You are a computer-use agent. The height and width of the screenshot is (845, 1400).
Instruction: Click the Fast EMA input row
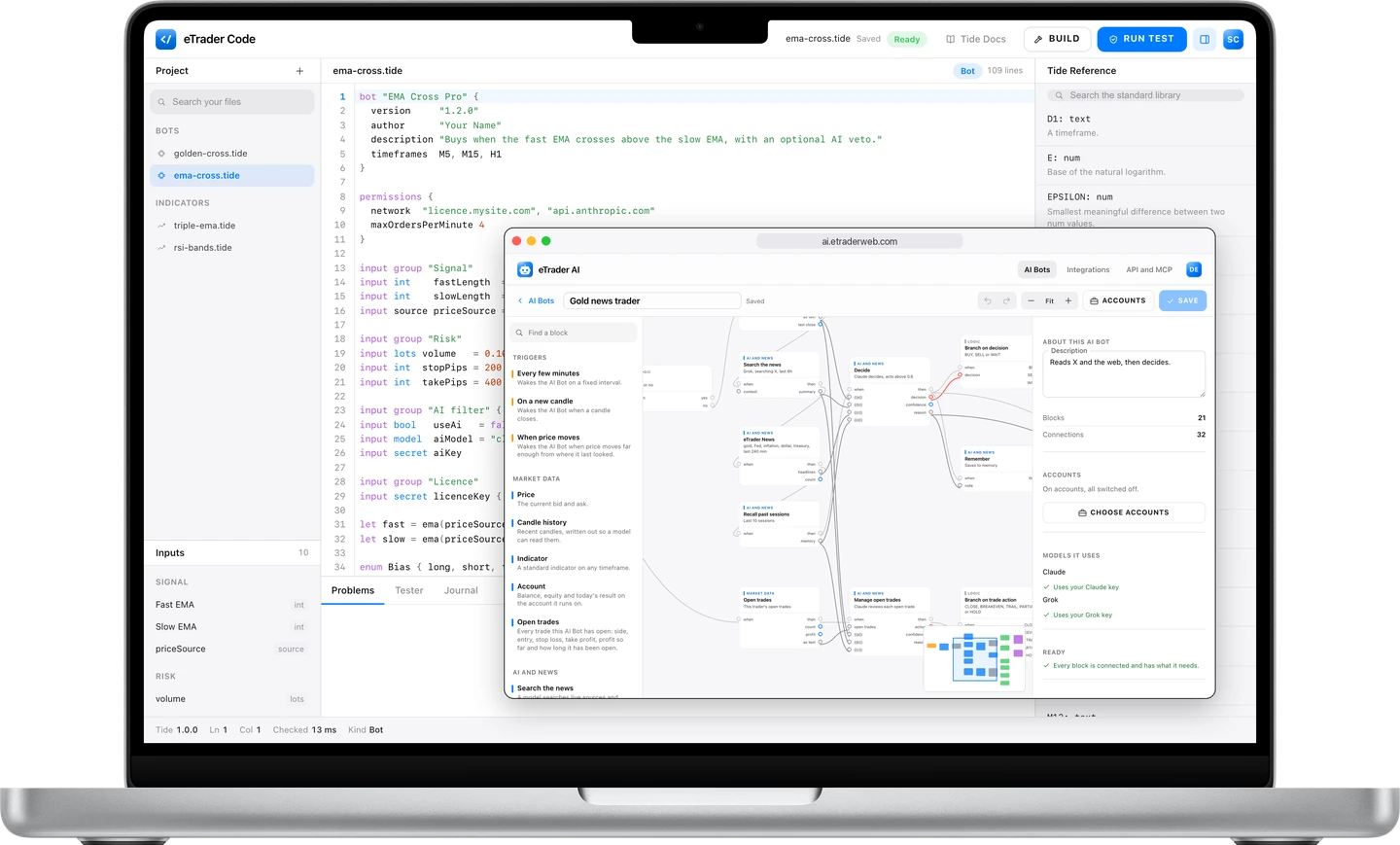point(231,605)
